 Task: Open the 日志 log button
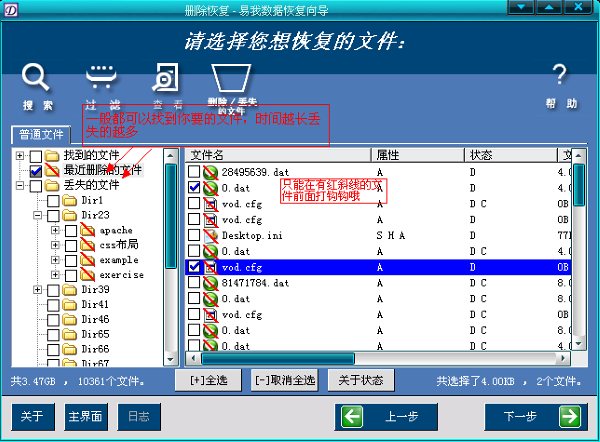coord(139,416)
